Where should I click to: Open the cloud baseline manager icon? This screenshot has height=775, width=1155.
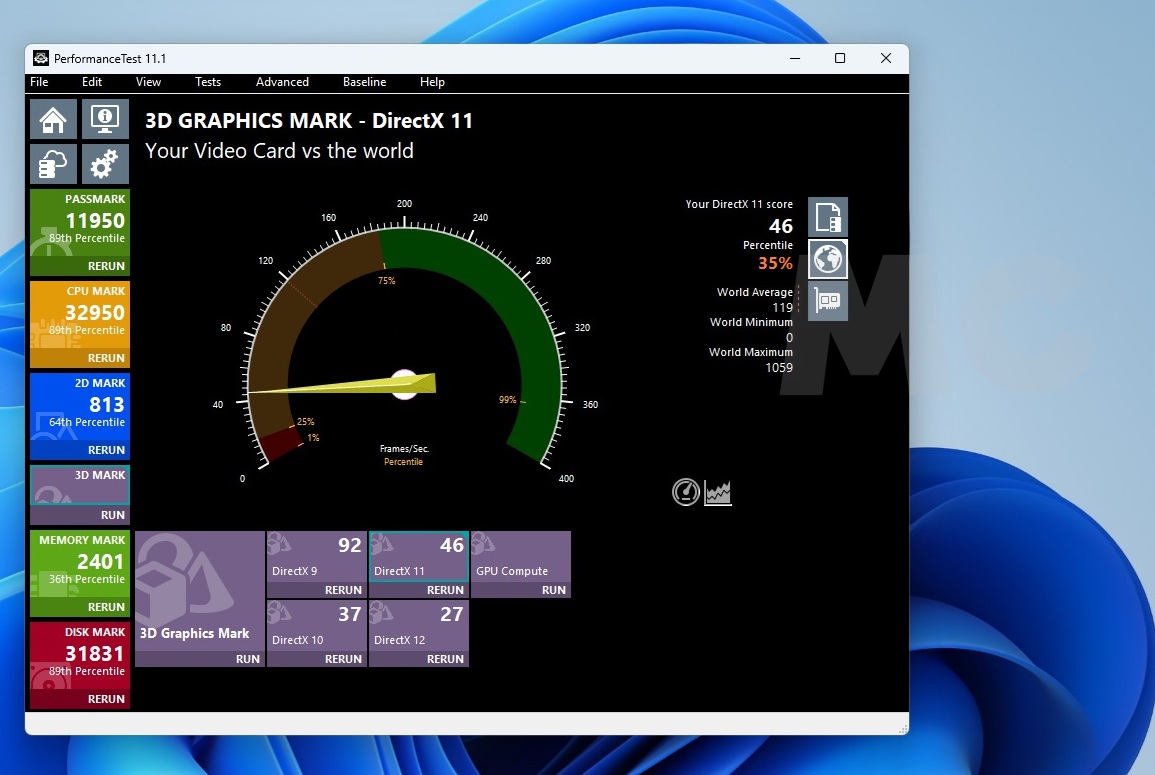coord(53,164)
